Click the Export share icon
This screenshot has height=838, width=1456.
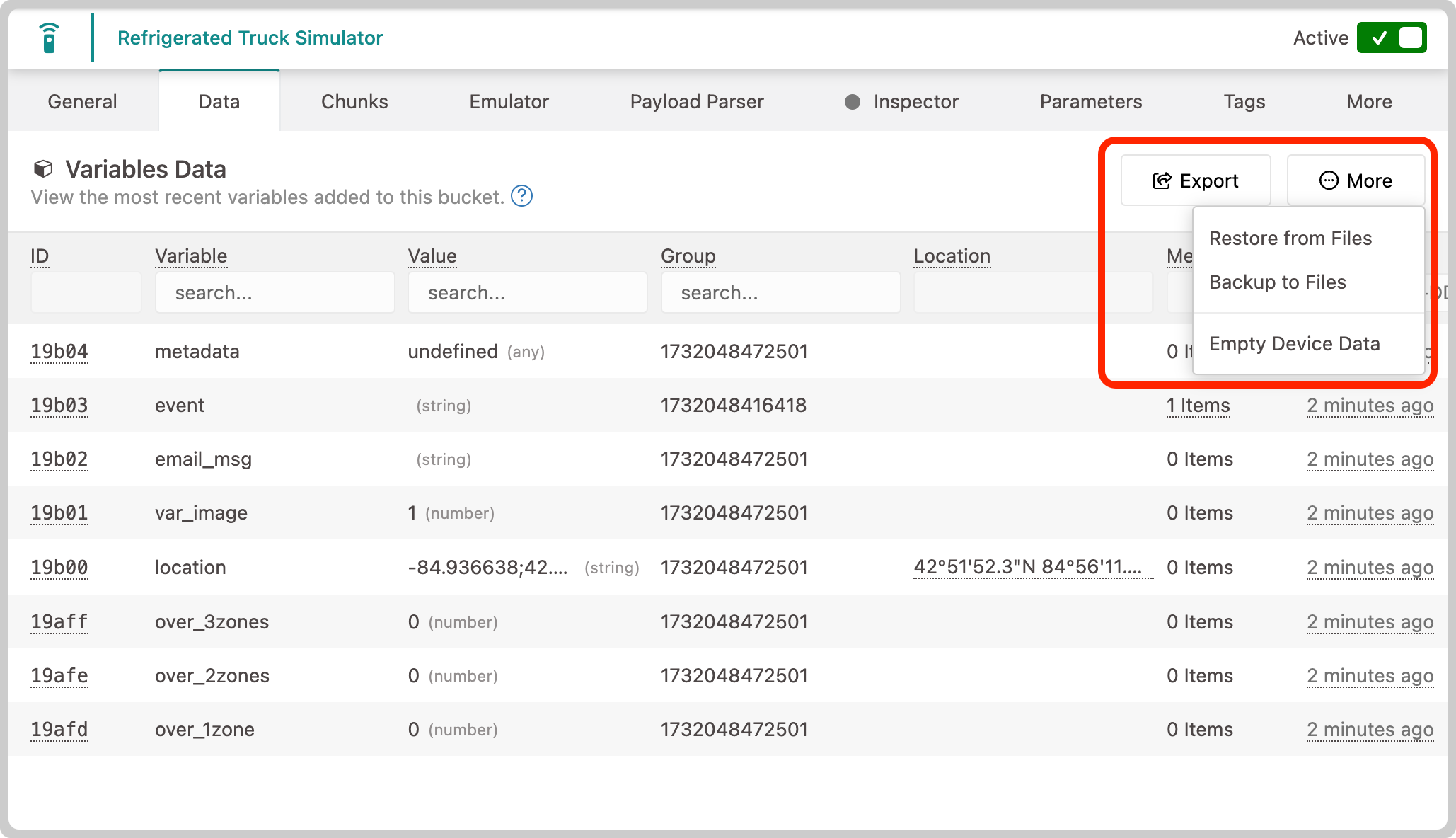tap(1162, 181)
